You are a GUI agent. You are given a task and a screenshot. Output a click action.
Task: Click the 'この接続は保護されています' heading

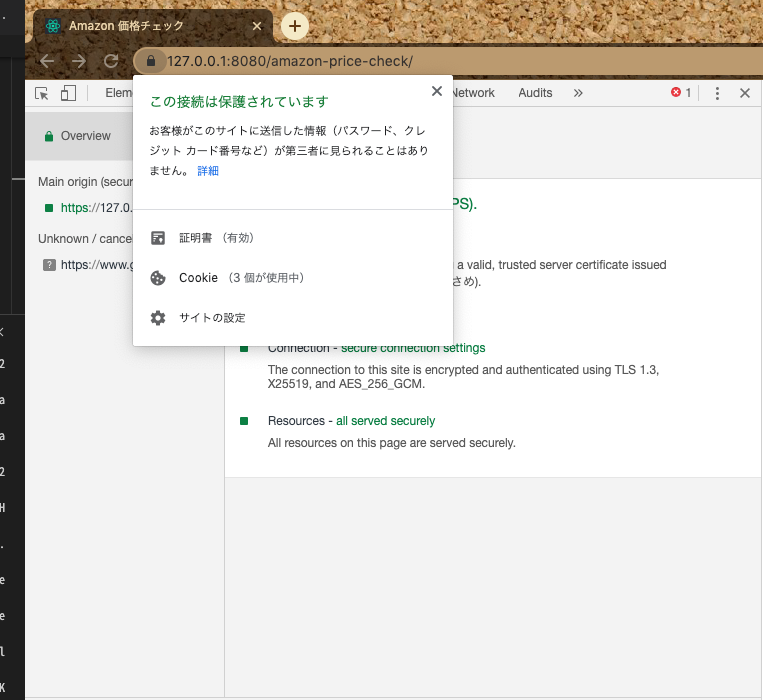click(239, 102)
